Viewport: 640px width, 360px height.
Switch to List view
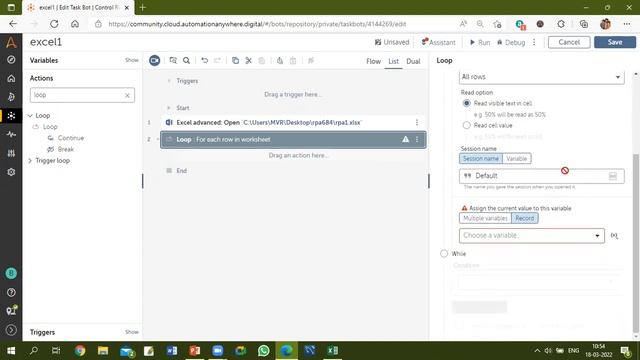point(393,61)
